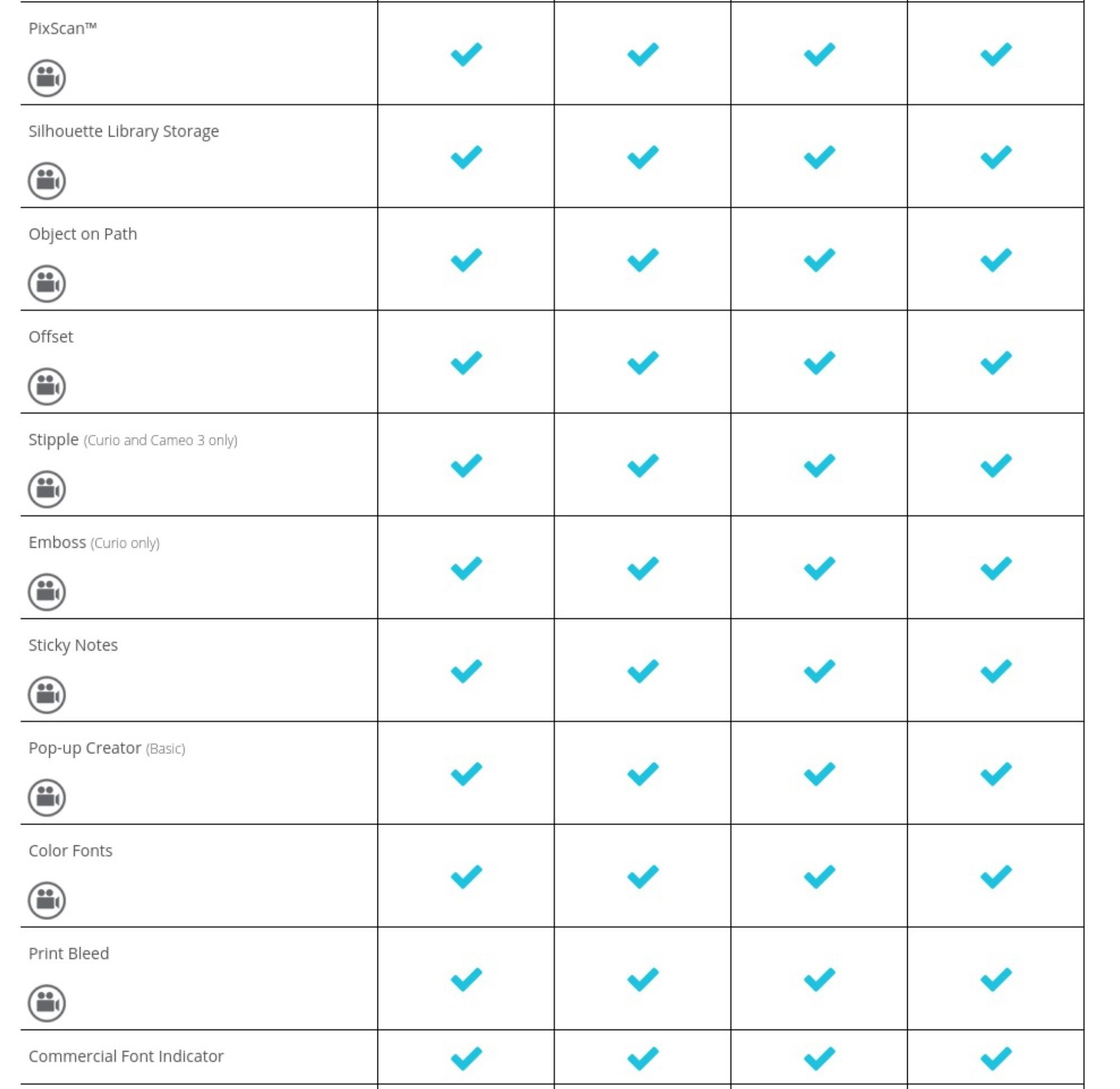Image resolution: width=1120 pixels, height=1089 pixels.
Task: Click the Color Fonts video icon
Action: 47,900
